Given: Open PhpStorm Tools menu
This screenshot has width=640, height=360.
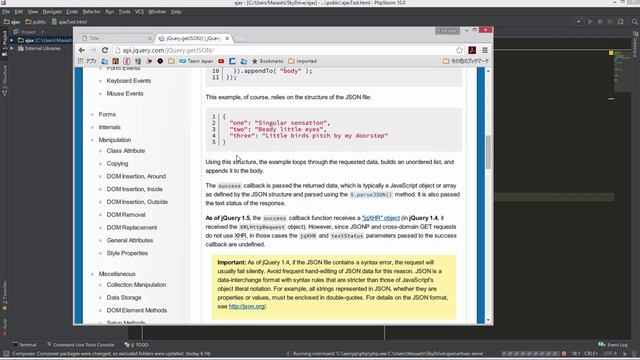Looking at the screenshot, I should point(124,12).
